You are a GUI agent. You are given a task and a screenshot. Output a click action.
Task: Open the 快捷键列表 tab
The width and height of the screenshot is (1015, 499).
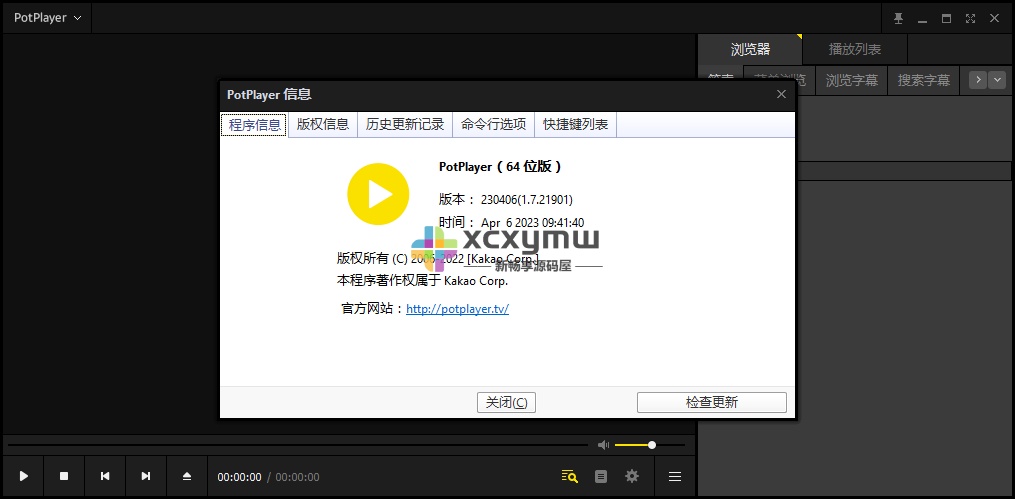click(575, 125)
